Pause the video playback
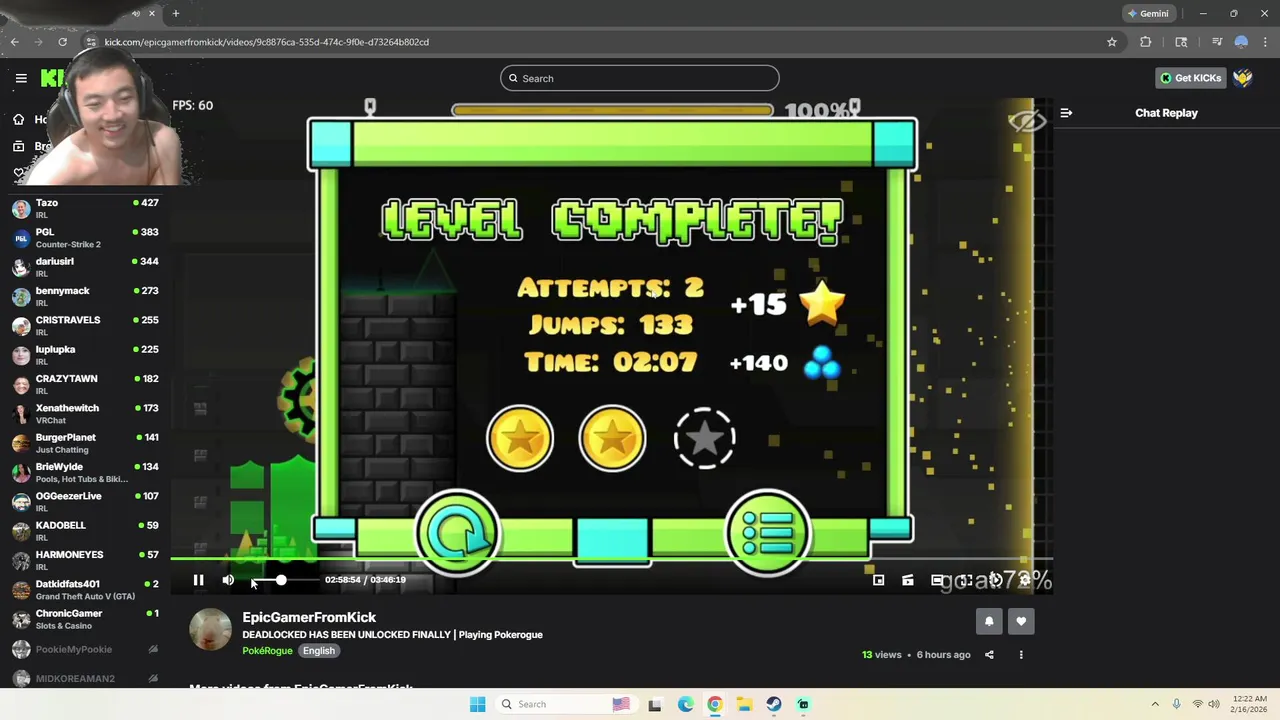This screenshot has height=720, width=1280. pos(198,580)
